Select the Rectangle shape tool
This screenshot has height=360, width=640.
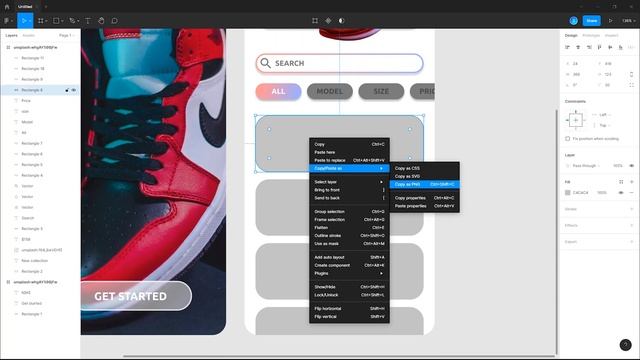coord(56,20)
